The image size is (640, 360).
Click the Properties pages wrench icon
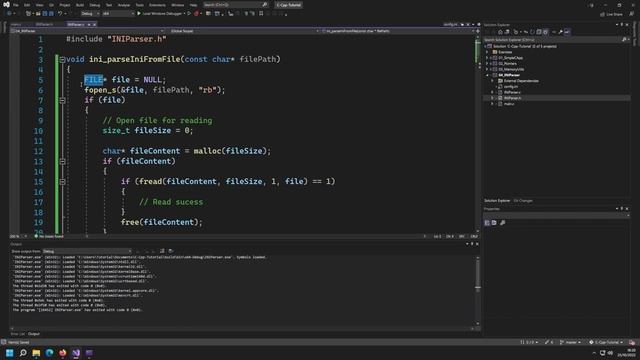click(502, 223)
